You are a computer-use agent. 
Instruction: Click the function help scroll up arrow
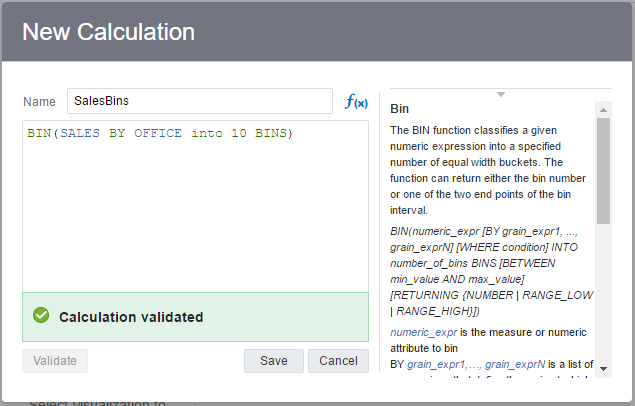603,110
